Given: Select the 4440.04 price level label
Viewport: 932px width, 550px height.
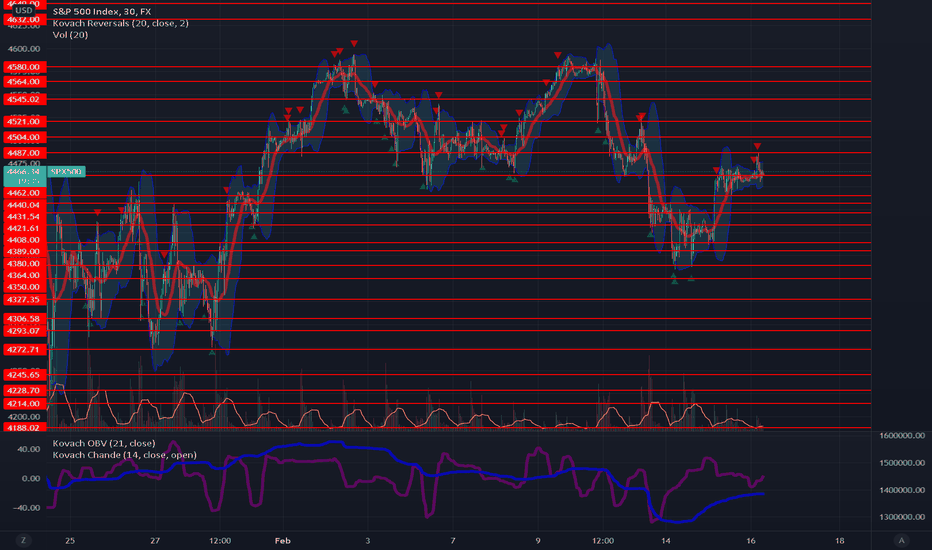Looking at the screenshot, I should coord(24,205).
